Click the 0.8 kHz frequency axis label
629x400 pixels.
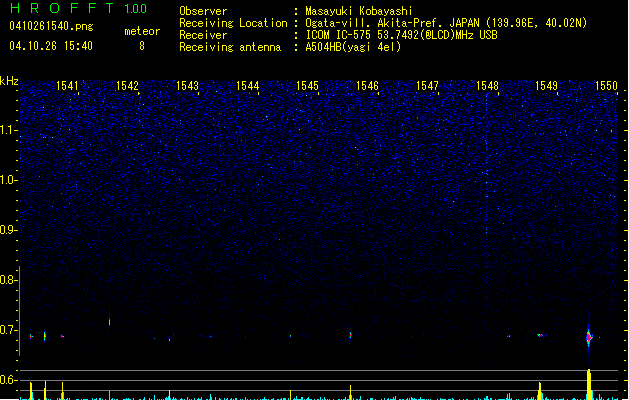coord(8,280)
